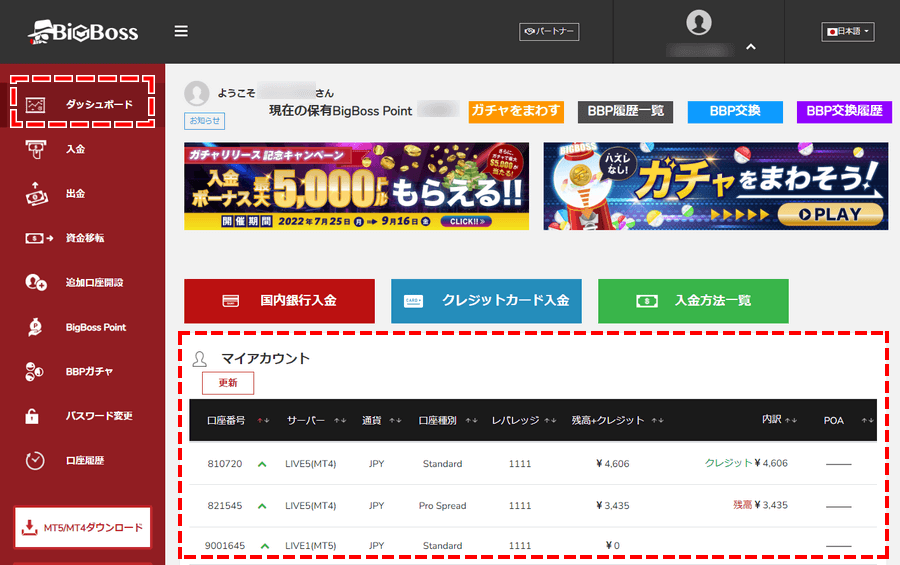
Task: Click the BBPガチャ icon in sidebar
Action: tap(34, 371)
